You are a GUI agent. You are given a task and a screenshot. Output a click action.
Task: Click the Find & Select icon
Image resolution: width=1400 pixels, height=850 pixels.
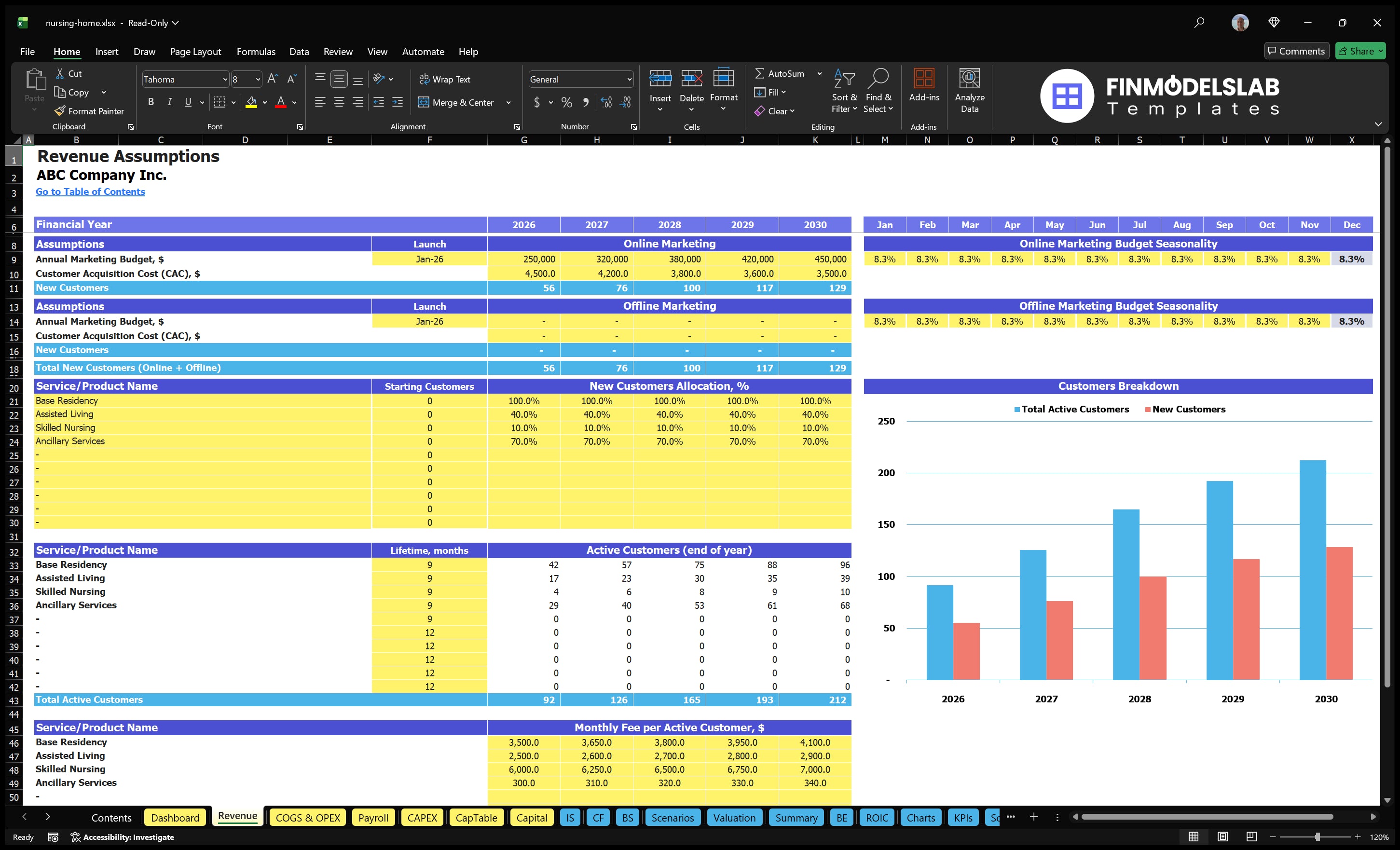pos(878,91)
